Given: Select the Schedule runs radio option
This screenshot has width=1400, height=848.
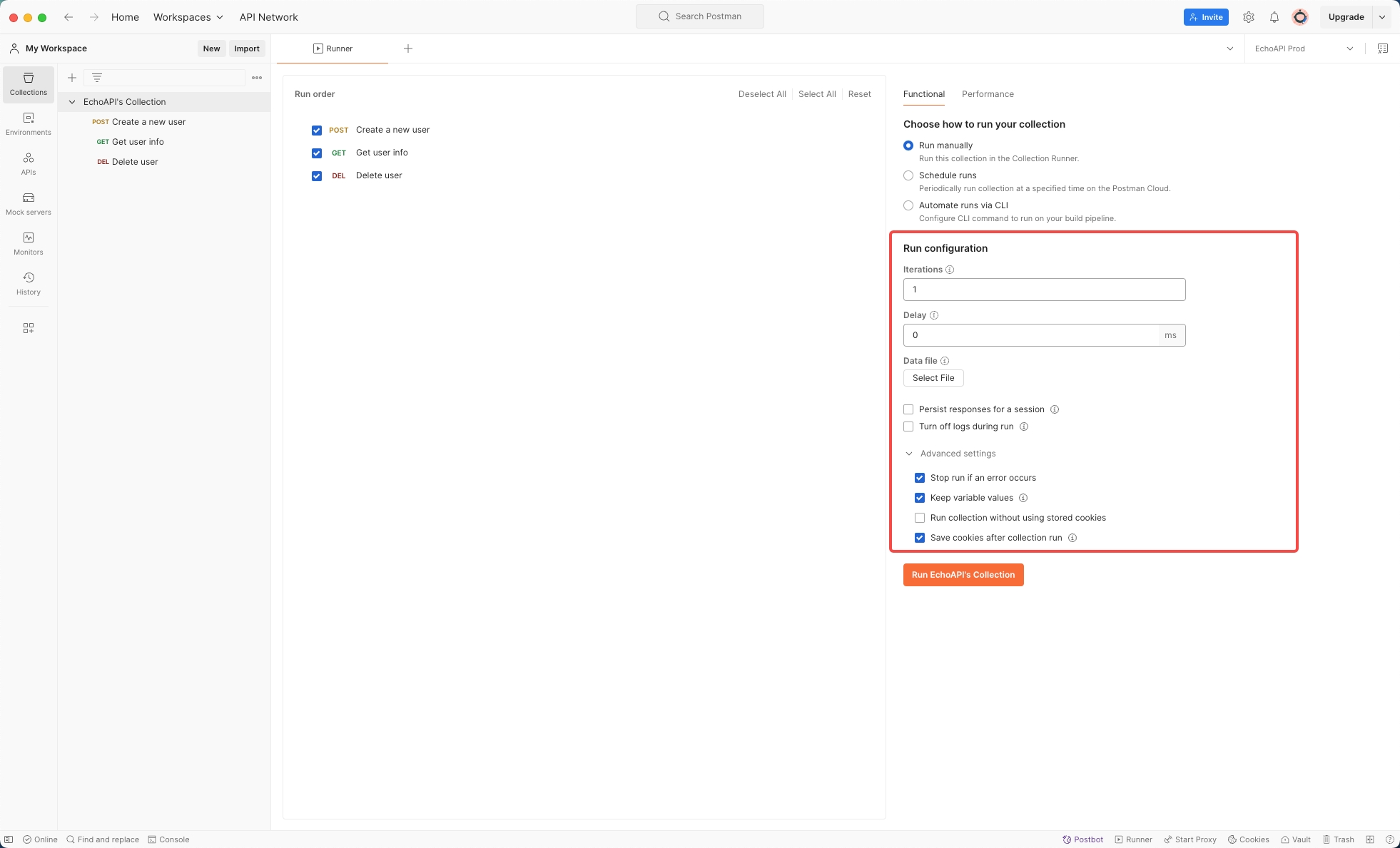Looking at the screenshot, I should [x=908, y=175].
